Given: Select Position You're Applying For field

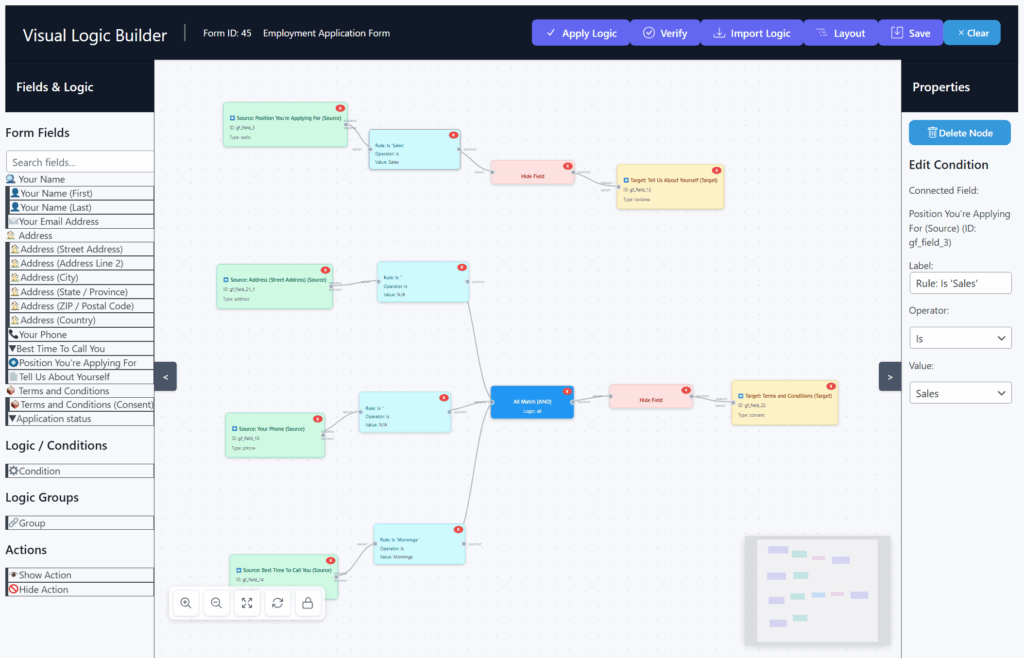Looking at the screenshot, I should coord(80,362).
